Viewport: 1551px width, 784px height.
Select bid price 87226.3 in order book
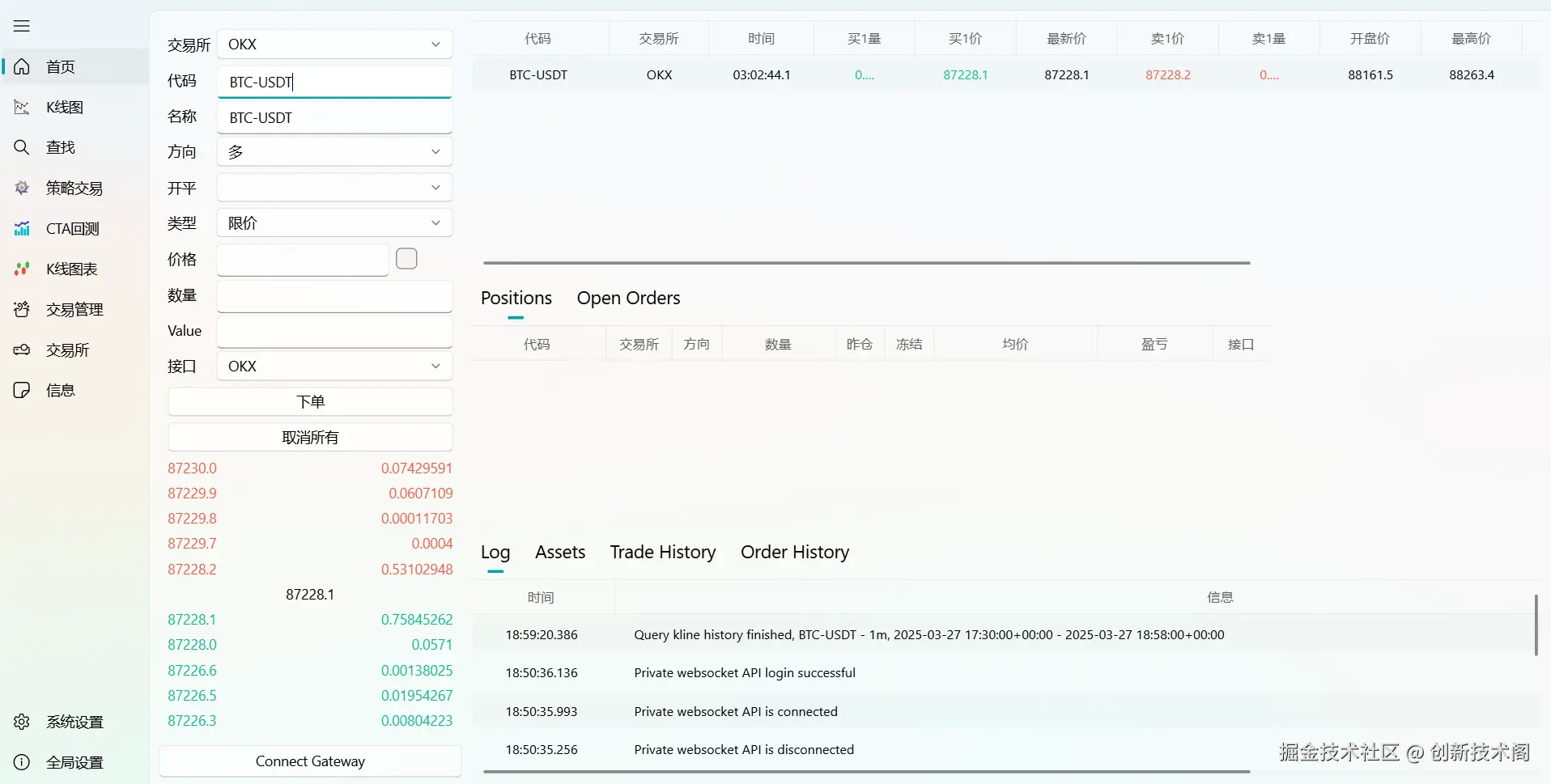point(193,721)
